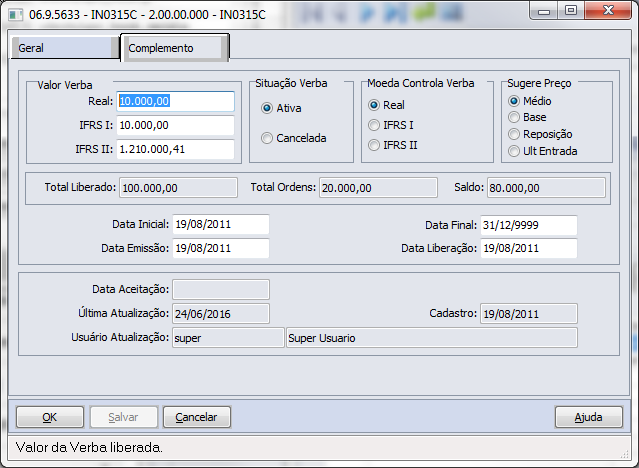Choose IFRS II currency radio option
The height and width of the screenshot is (468, 639).
392,145
